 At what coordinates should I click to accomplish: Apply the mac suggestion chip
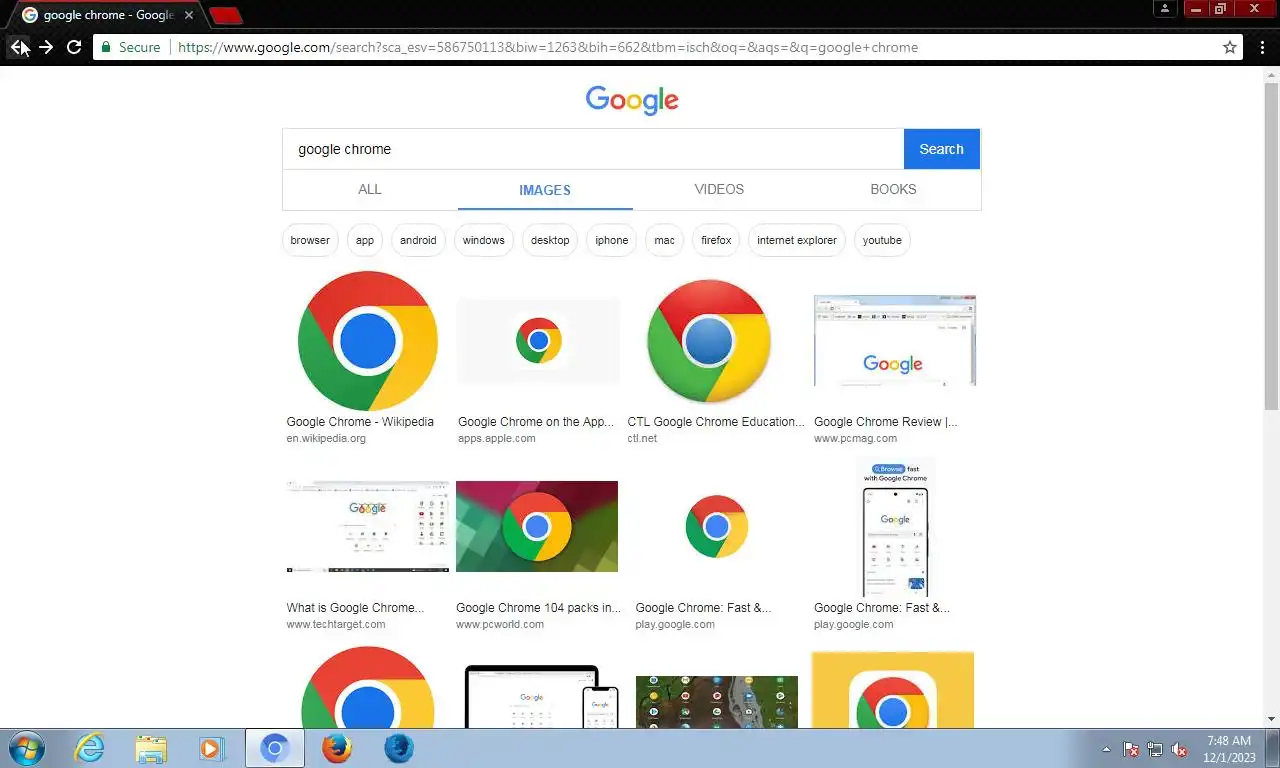point(665,240)
